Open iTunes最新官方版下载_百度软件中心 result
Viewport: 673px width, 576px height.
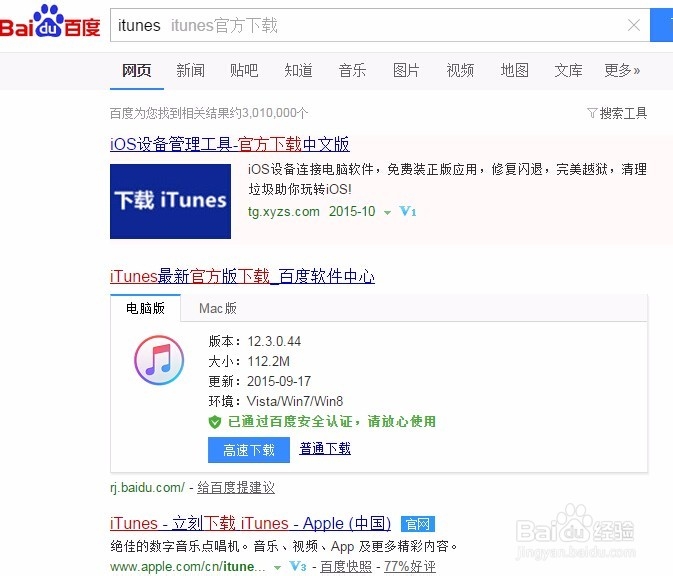[243, 276]
